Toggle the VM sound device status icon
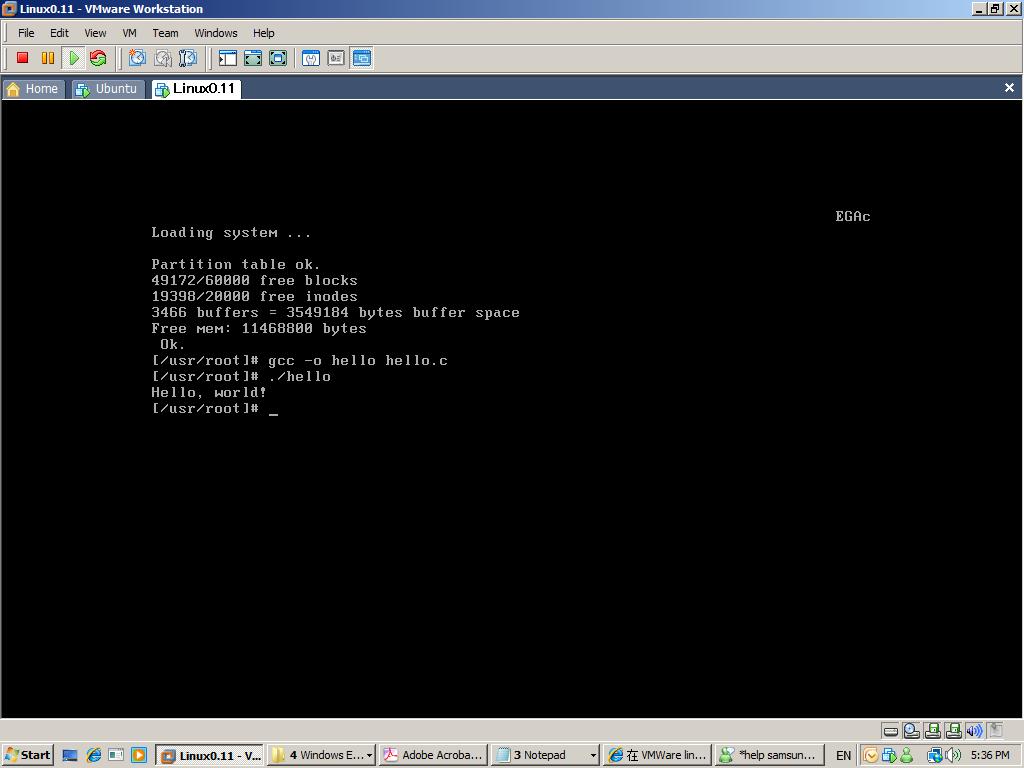Image resolution: width=1024 pixels, height=768 pixels. (974, 731)
